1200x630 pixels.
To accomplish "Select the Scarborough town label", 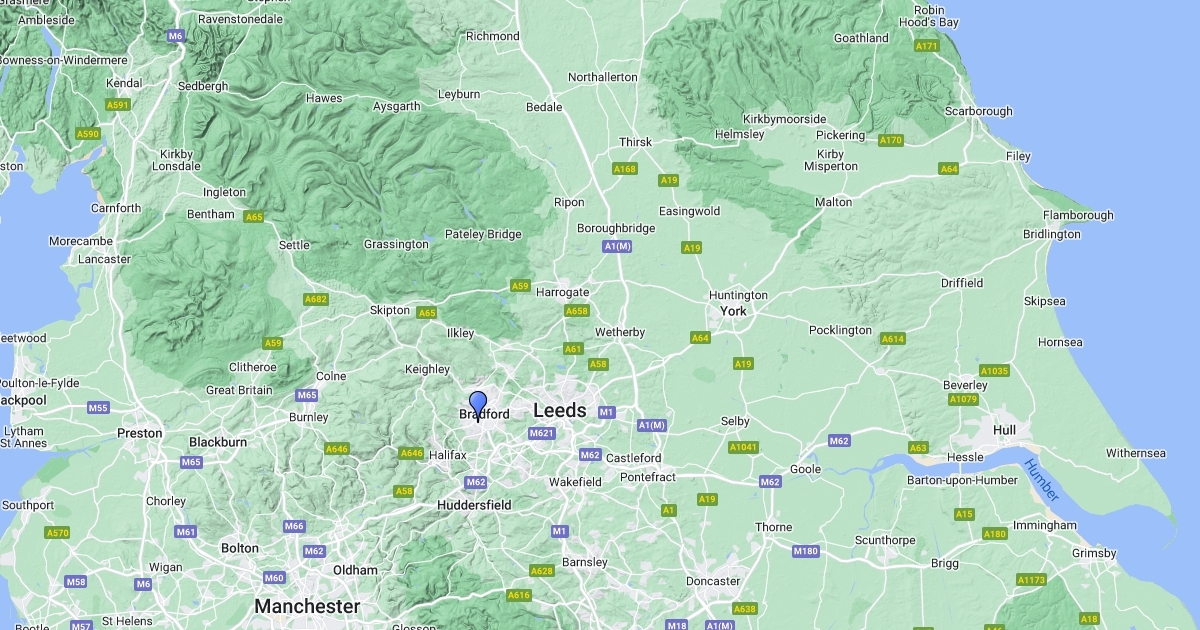I will pos(978,111).
